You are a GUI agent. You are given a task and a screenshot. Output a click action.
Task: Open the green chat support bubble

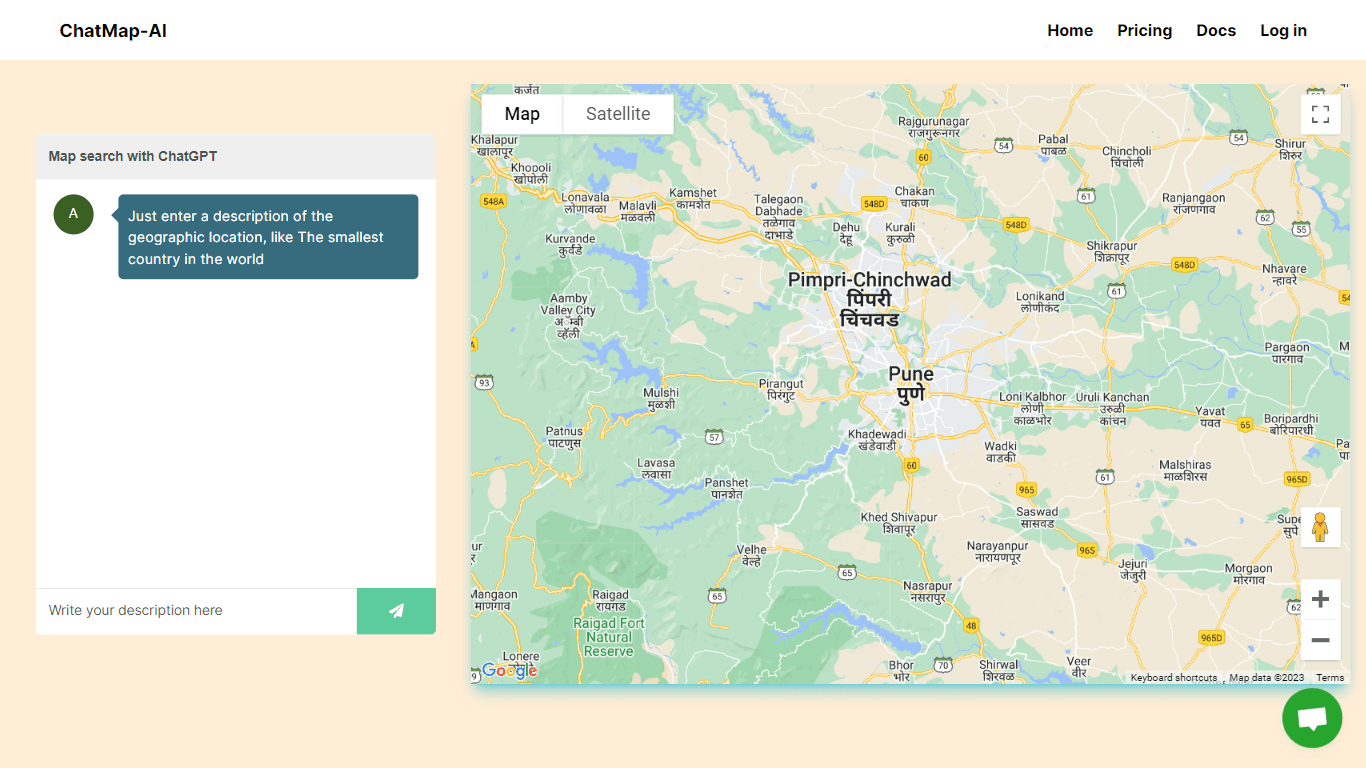tap(1312, 718)
